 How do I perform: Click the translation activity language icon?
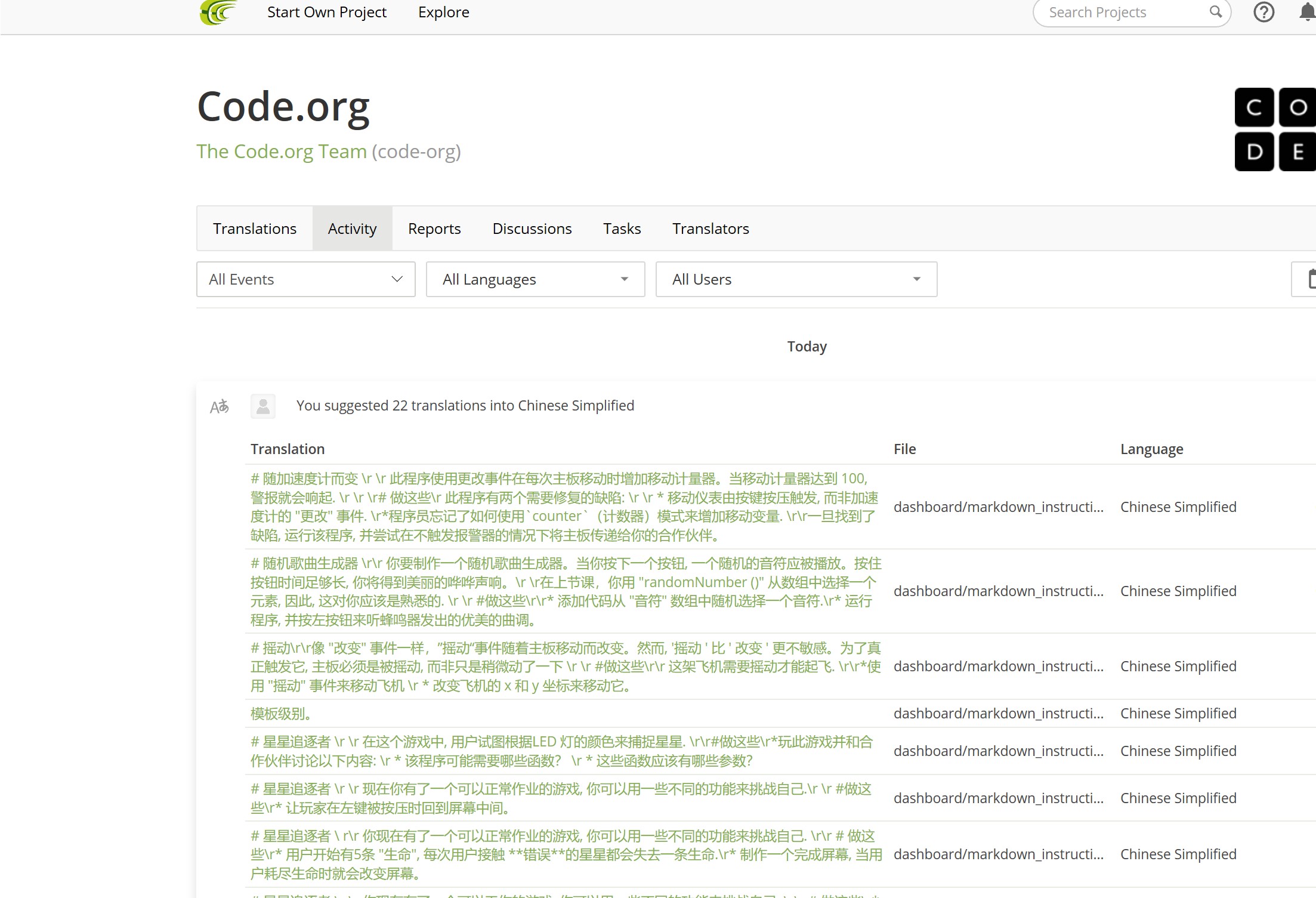pyautogui.click(x=219, y=407)
